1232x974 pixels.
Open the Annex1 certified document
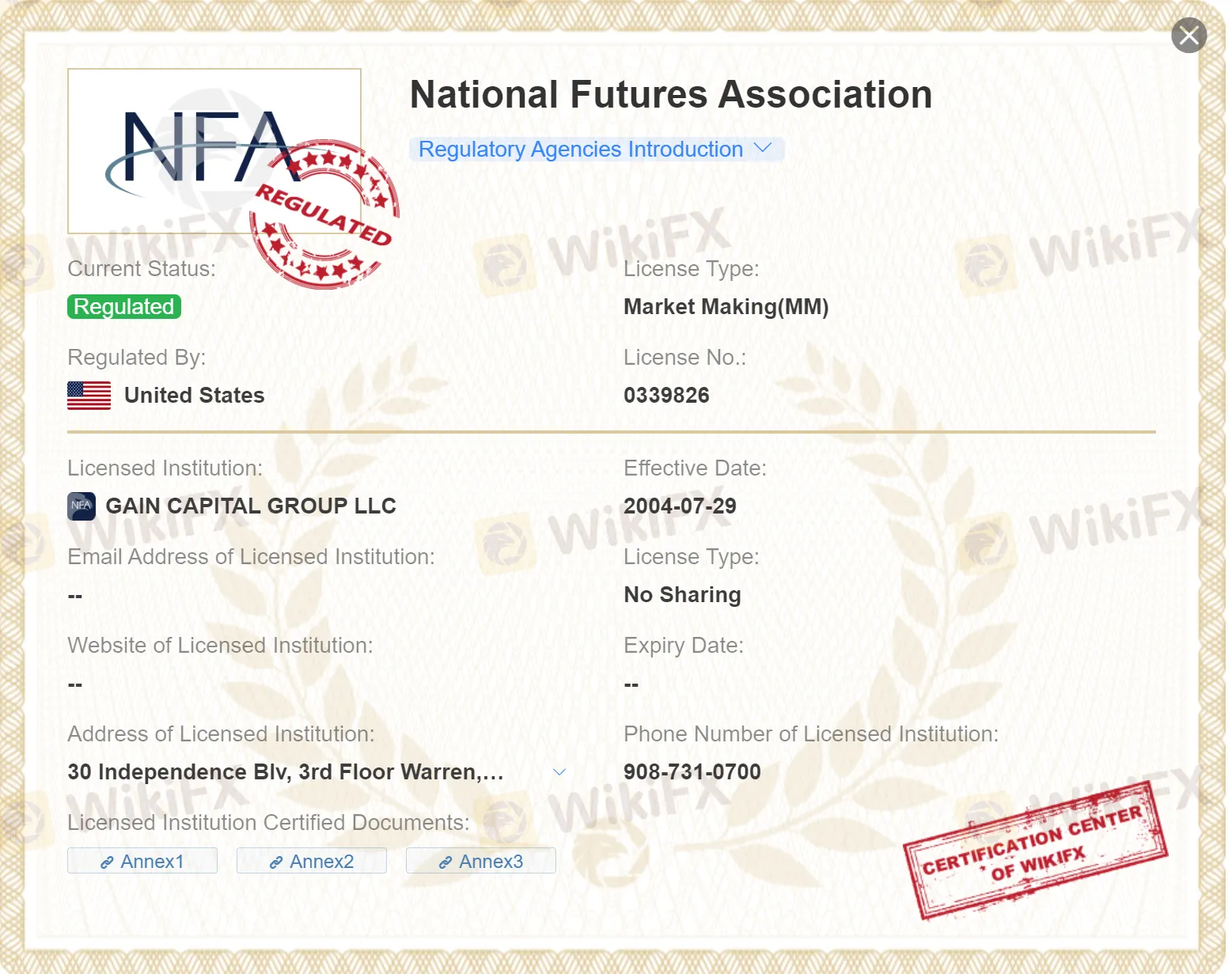point(142,861)
